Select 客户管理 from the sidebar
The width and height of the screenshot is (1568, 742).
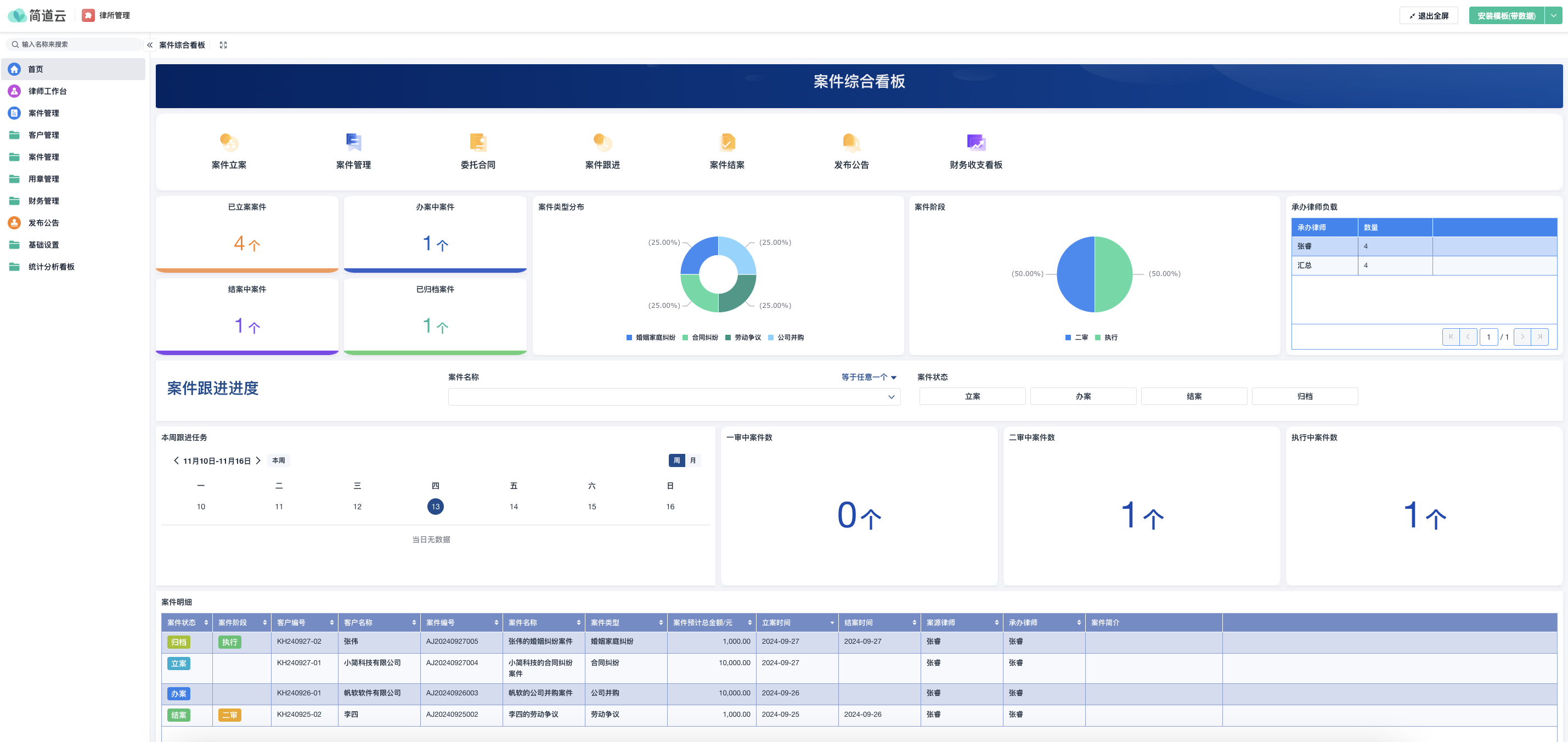click(x=45, y=134)
